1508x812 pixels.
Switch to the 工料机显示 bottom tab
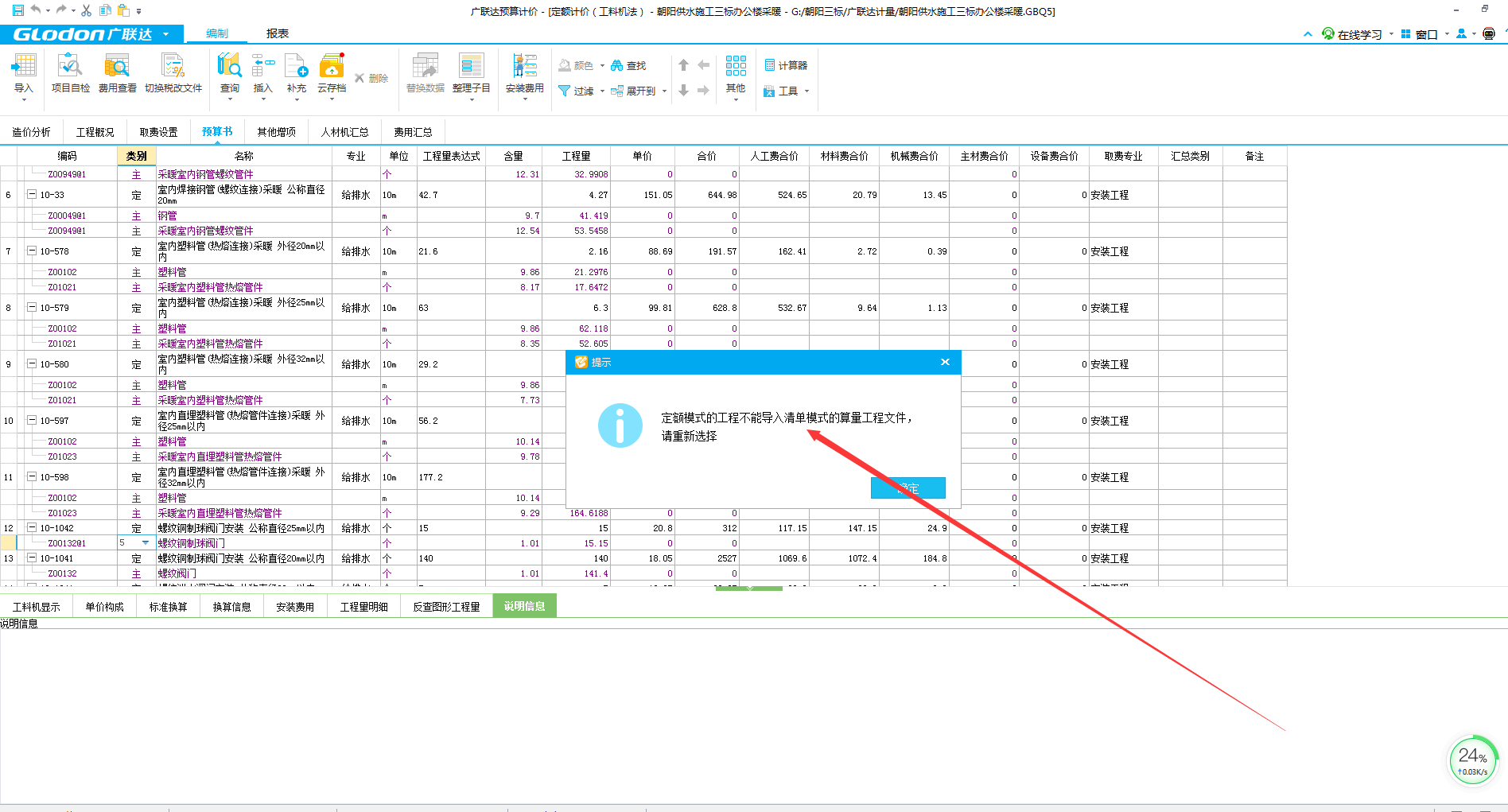[37, 607]
